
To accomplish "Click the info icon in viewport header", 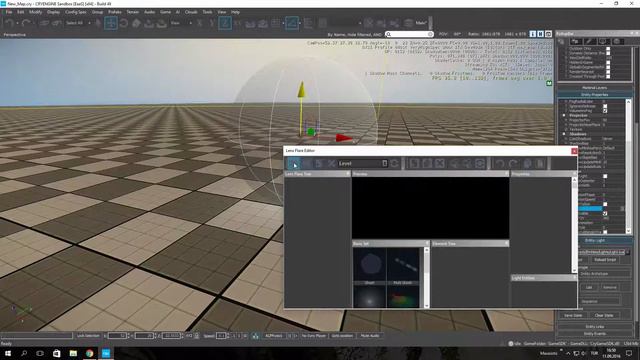I will coord(533,34).
